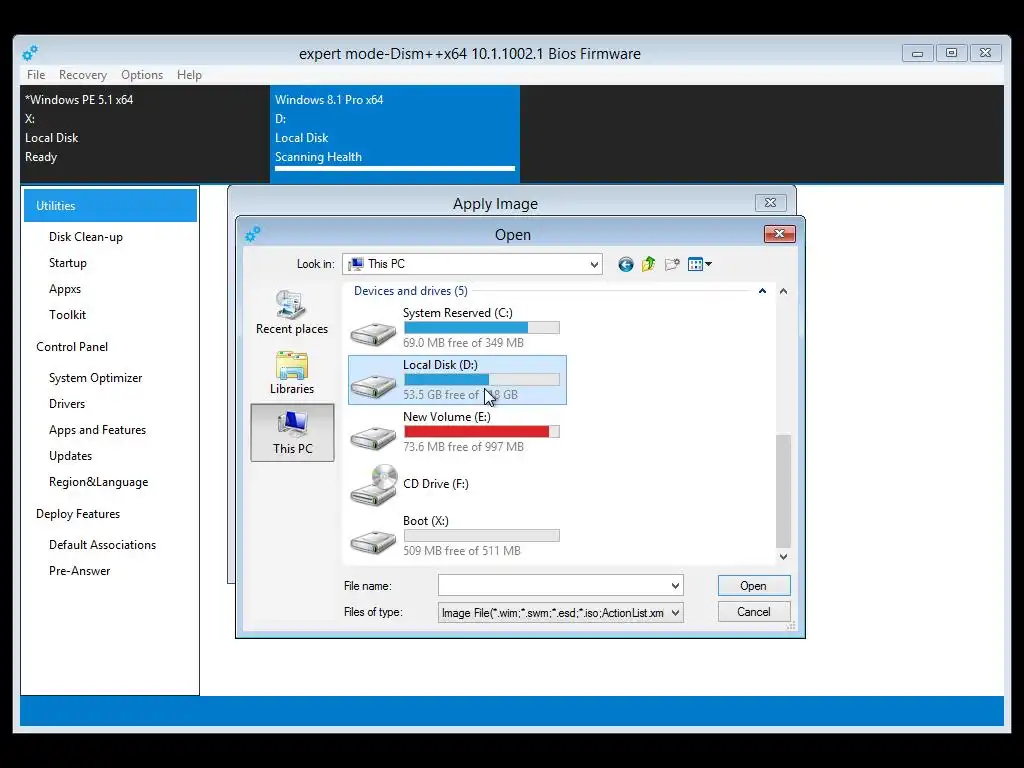Viewport: 1024px width, 768px height.
Task: Open Drivers in sidebar
Action: [67, 404]
